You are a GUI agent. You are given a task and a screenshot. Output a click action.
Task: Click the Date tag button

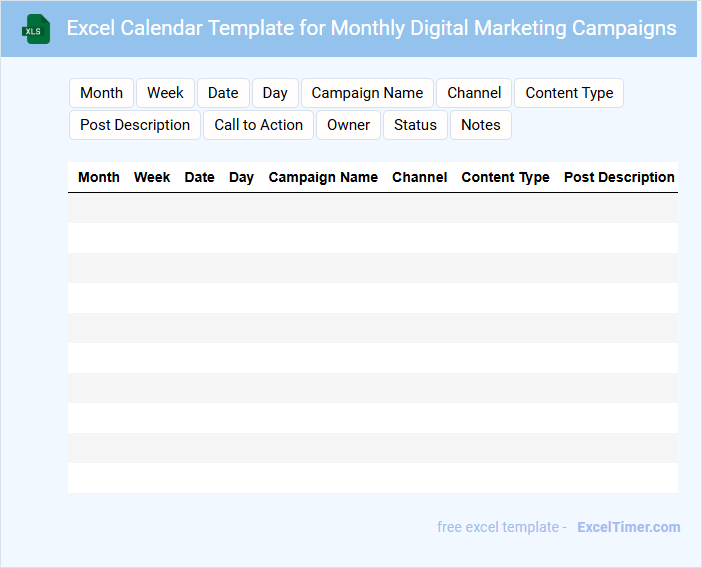[223, 93]
